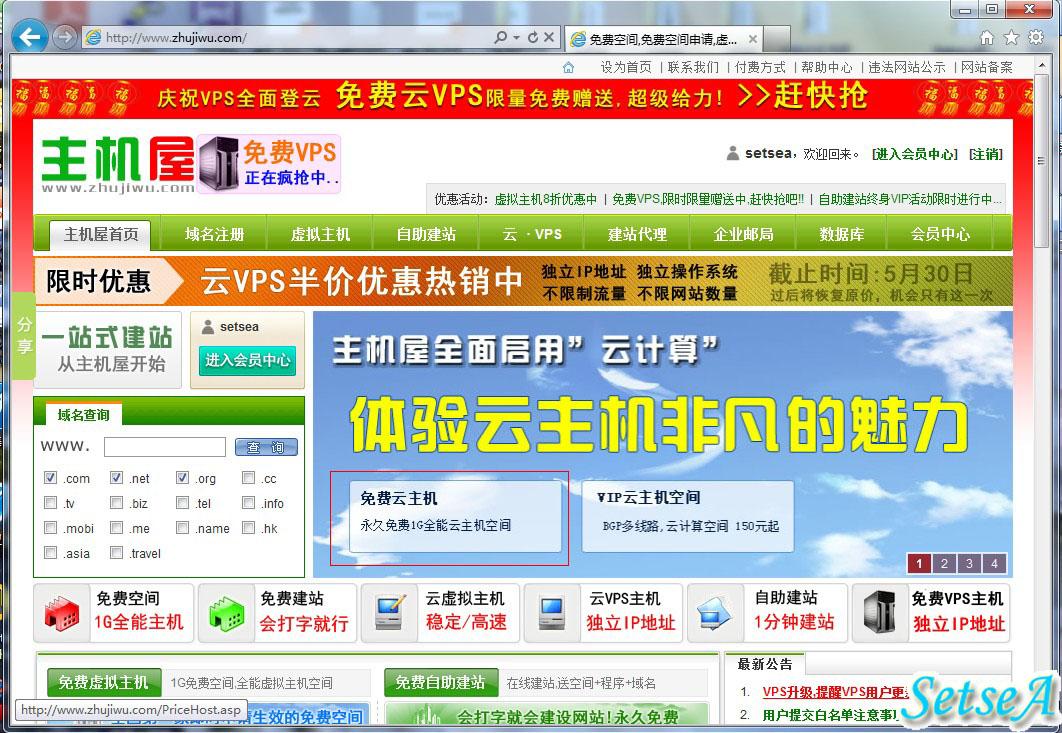Click the blue monitor icon for 自助建站
This screenshot has width=1062, height=733.
(x=715, y=613)
